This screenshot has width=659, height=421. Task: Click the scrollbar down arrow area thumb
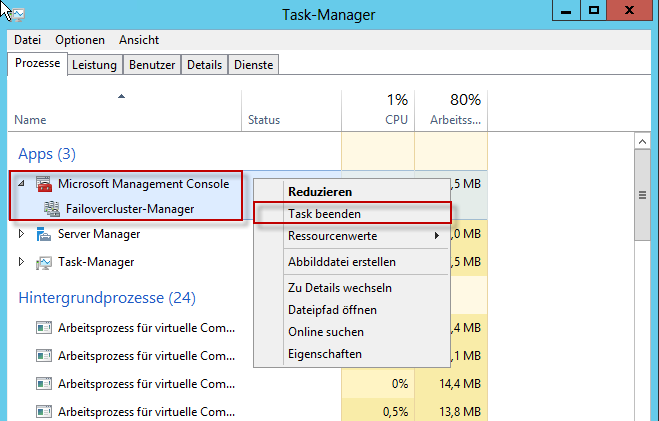(643, 195)
